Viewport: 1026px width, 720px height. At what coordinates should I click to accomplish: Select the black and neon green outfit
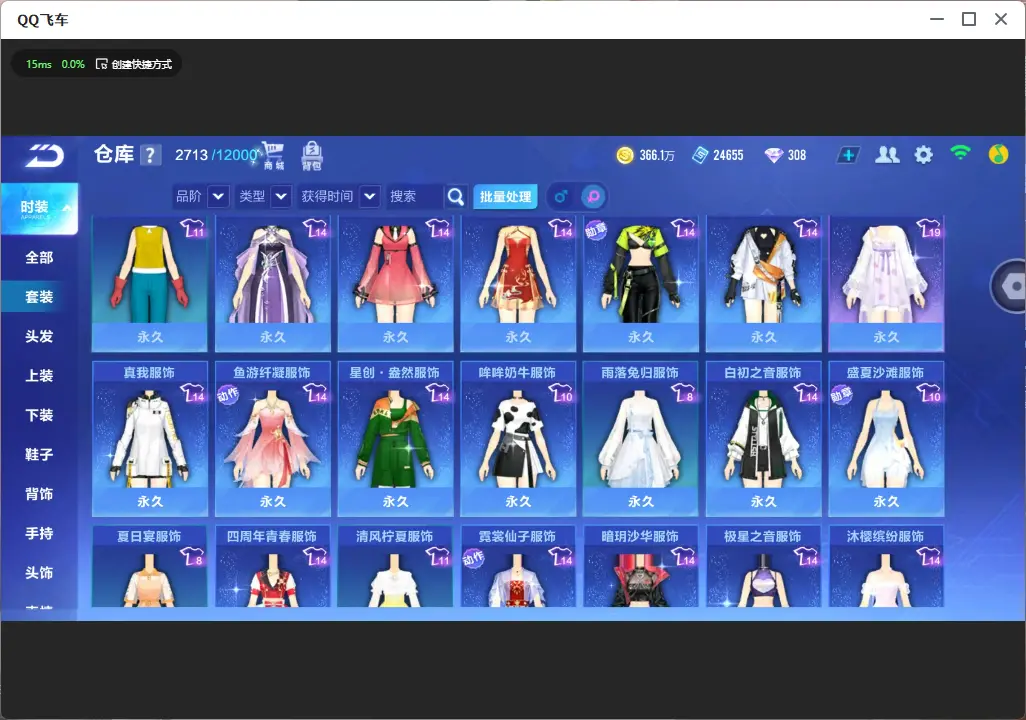click(641, 283)
